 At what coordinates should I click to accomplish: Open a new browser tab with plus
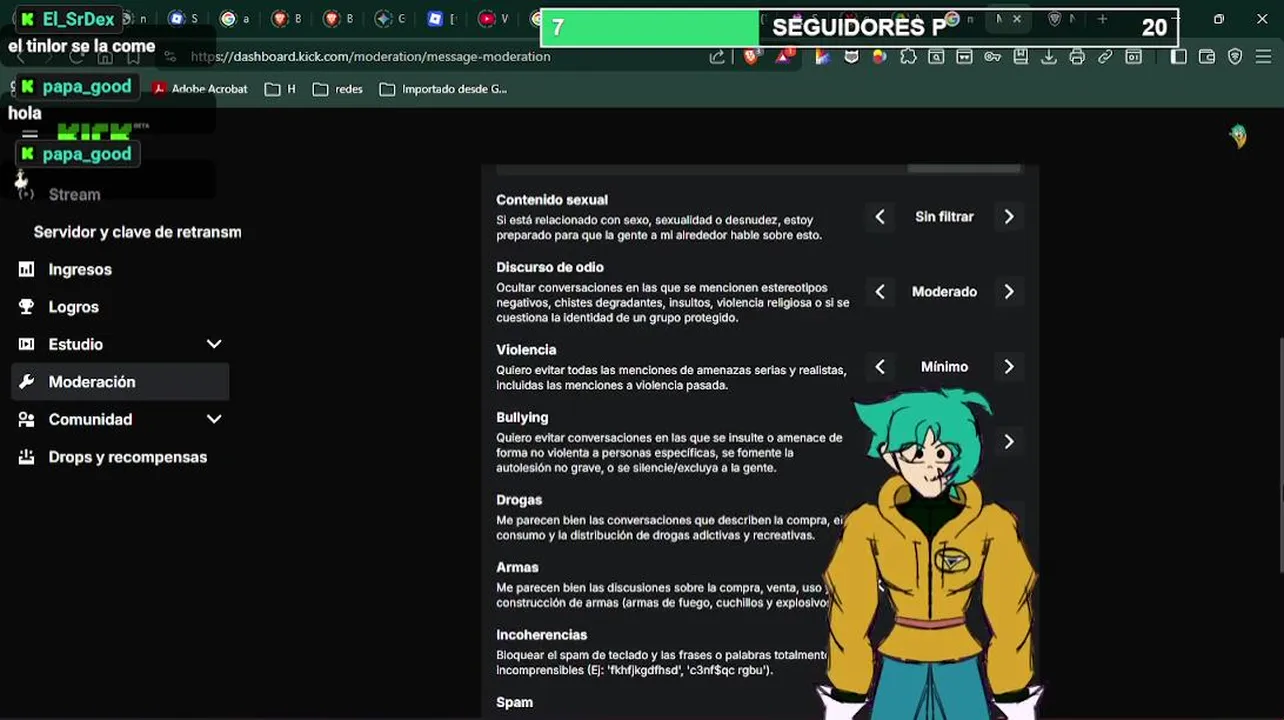pos(1102,19)
